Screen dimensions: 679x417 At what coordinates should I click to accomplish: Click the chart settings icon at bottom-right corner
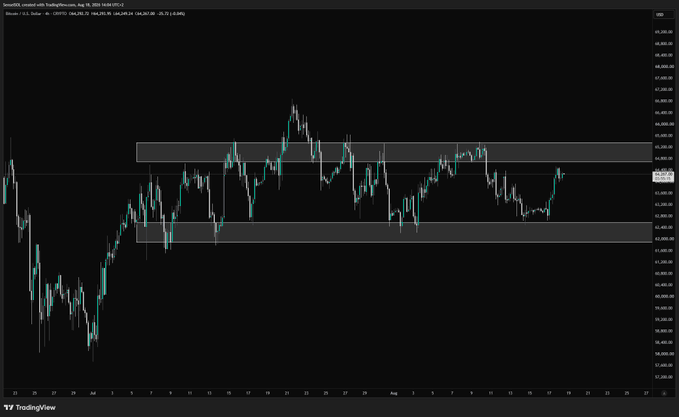coord(664,393)
